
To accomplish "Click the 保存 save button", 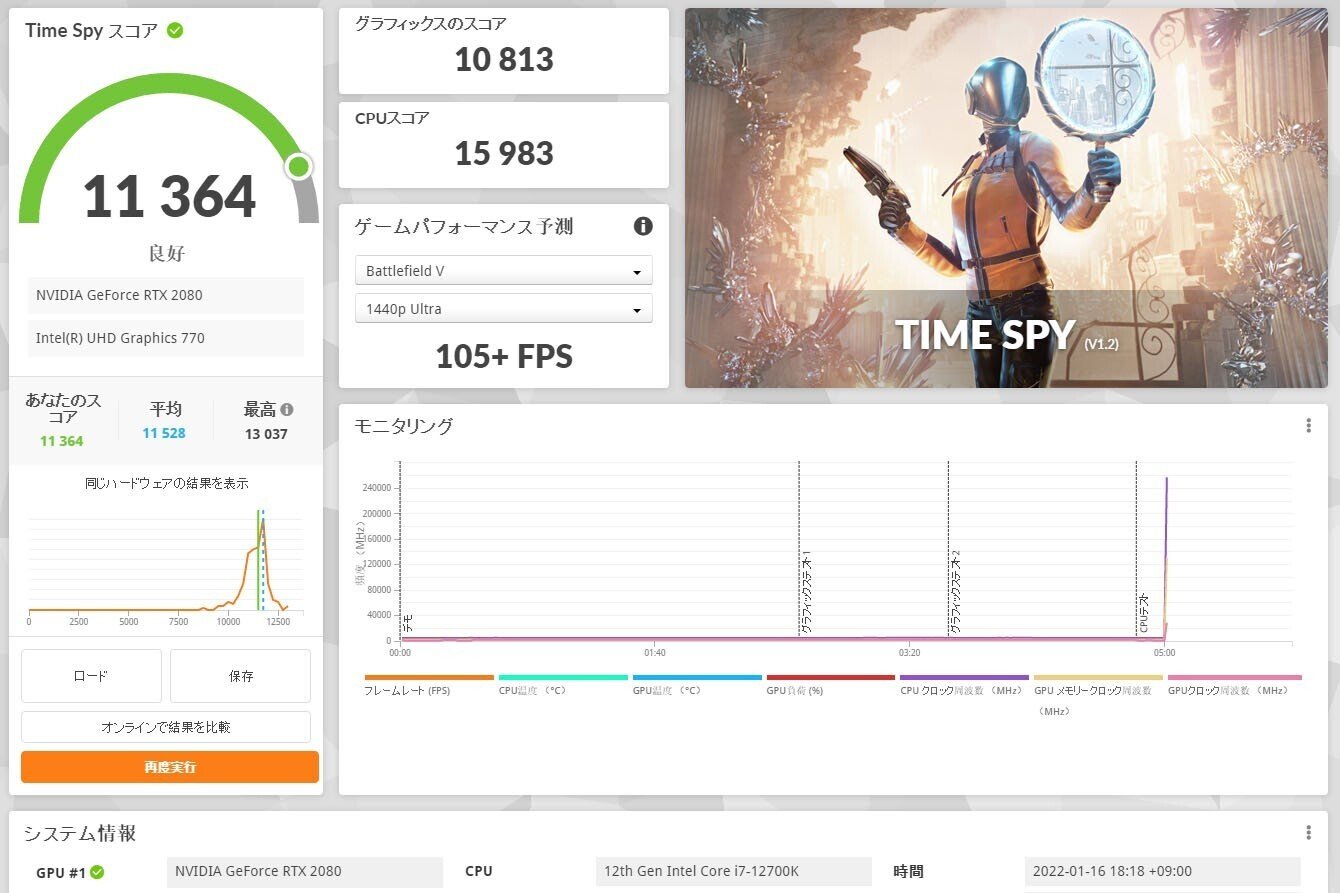I will (x=240, y=676).
